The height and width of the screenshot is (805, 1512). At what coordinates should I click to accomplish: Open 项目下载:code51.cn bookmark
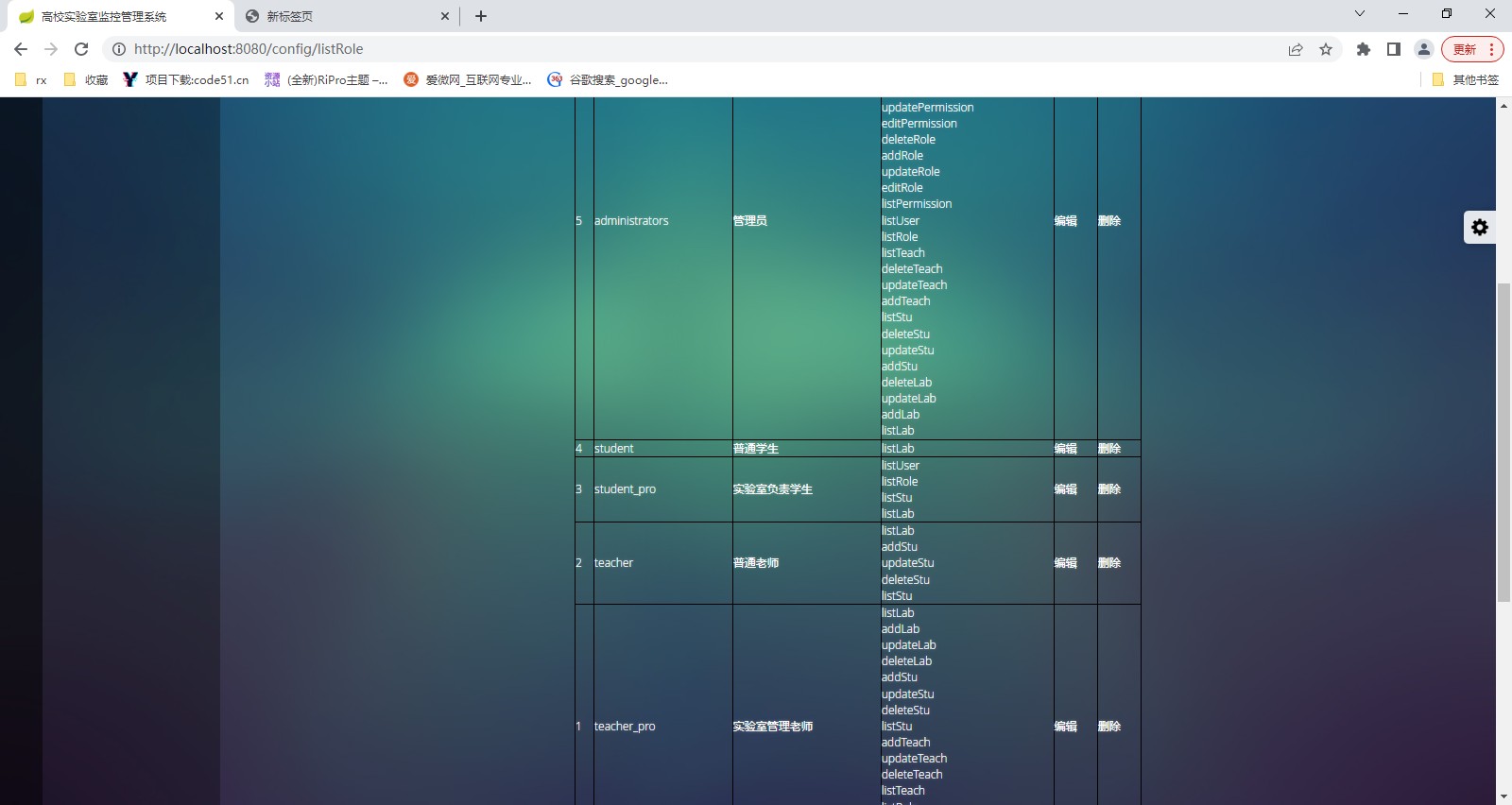(x=186, y=80)
